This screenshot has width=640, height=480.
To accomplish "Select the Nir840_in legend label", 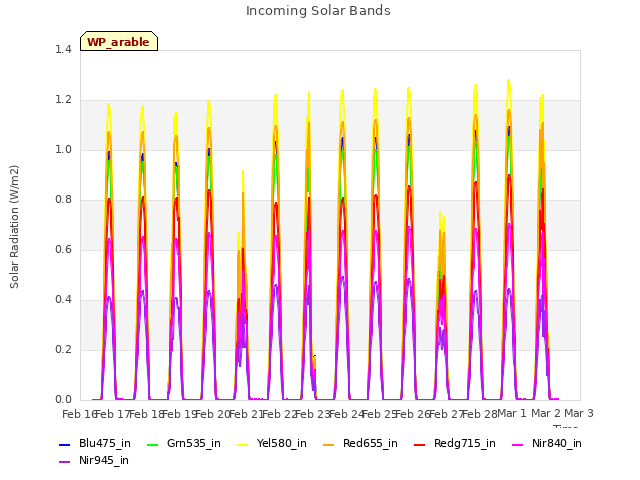I will click(557, 444).
